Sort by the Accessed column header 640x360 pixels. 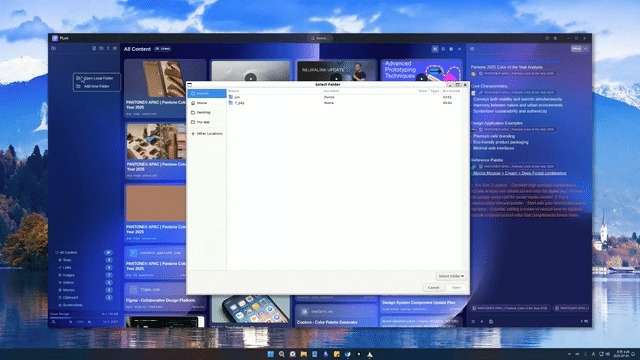click(451, 91)
